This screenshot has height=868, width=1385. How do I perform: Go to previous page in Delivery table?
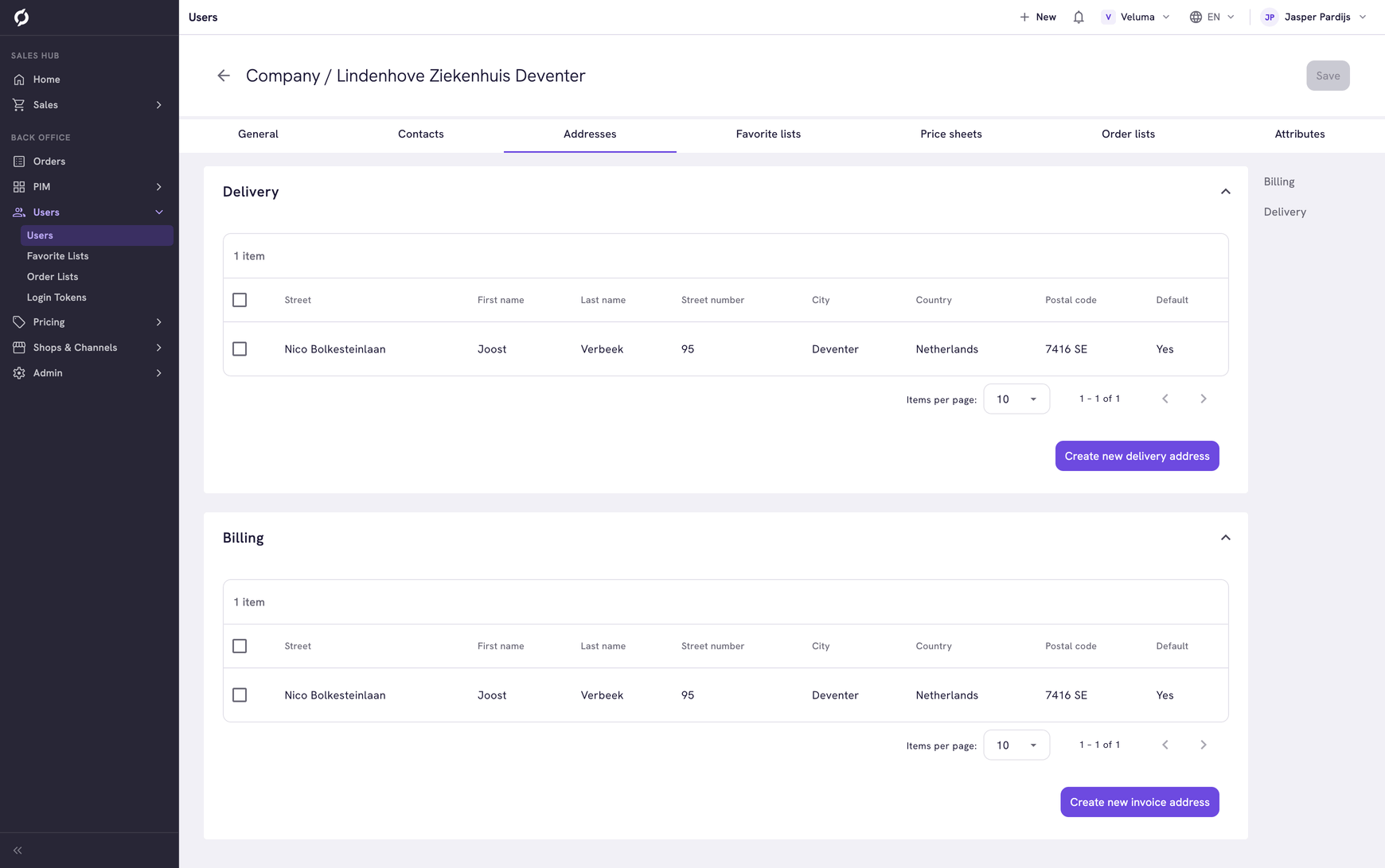[x=1165, y=399]
